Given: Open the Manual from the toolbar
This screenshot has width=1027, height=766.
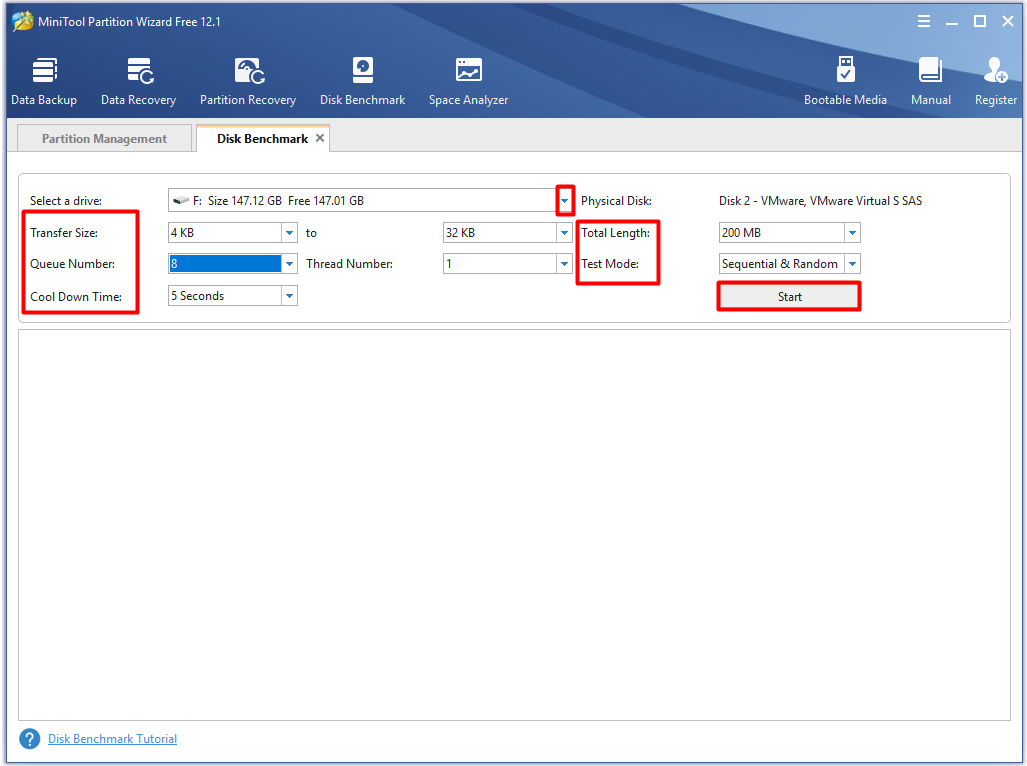Looking at the screenshot, I should click(931, 81).
